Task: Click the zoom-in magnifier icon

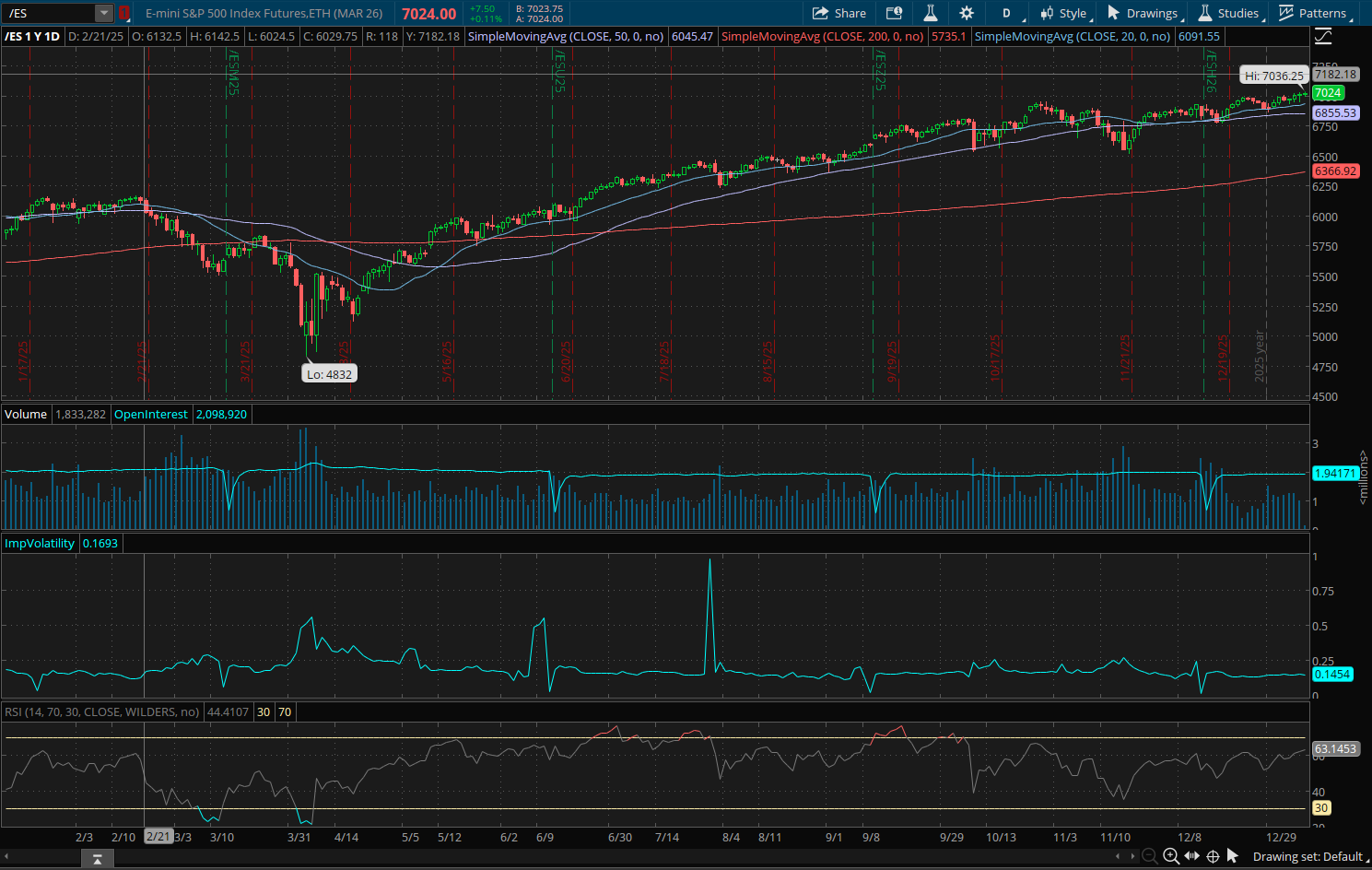Action: pos(1170,856)
